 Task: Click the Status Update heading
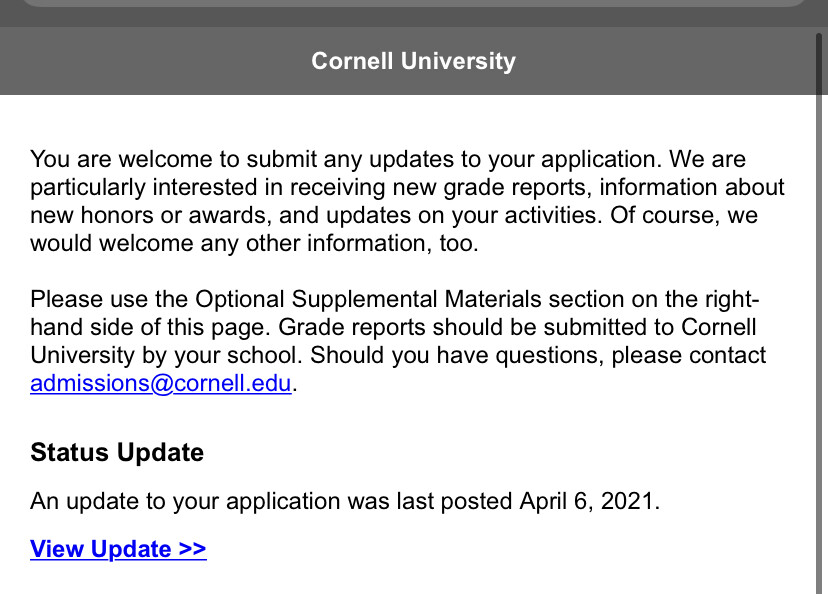point(117,452)
